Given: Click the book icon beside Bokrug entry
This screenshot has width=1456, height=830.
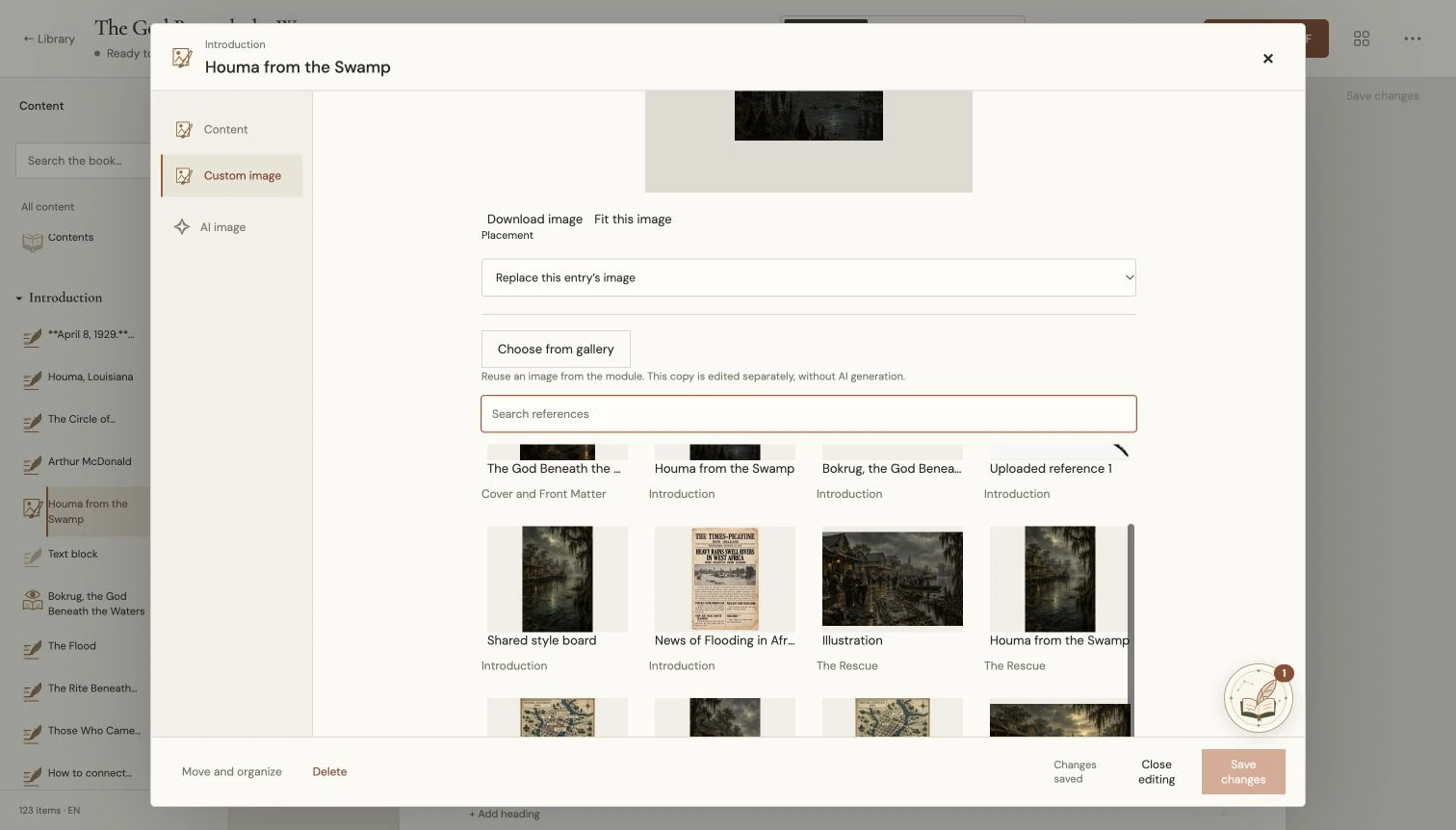Looking at the screenshot, I should (x=33, y=601).
